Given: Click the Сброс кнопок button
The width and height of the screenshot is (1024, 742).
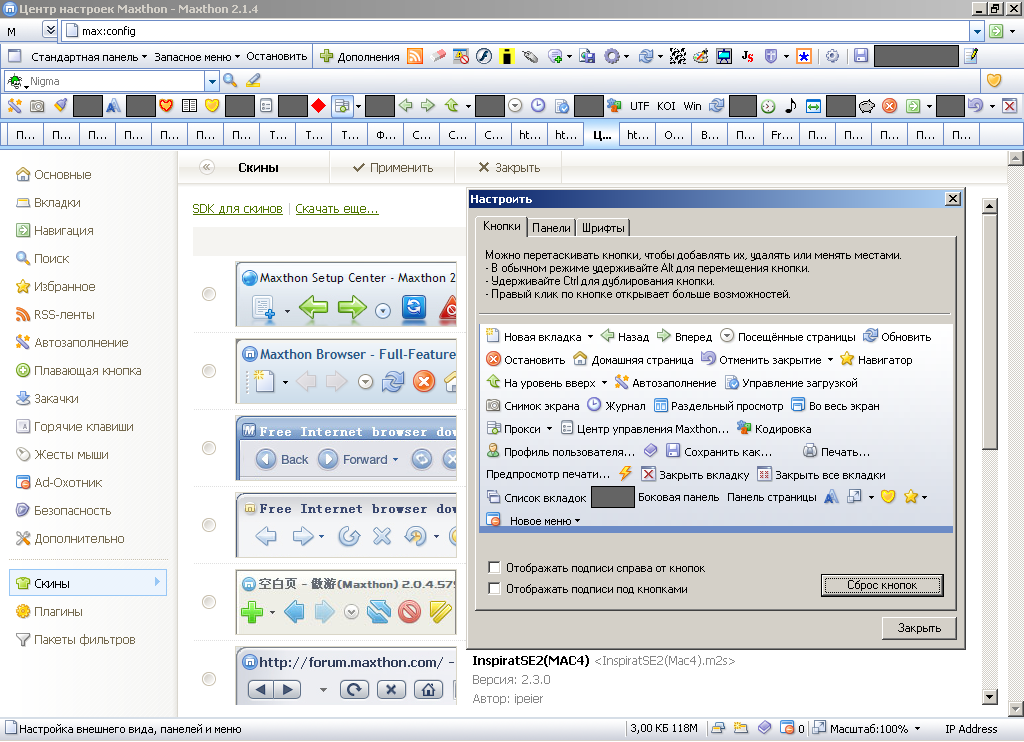Looking at the screenshot, I should 882,585.
